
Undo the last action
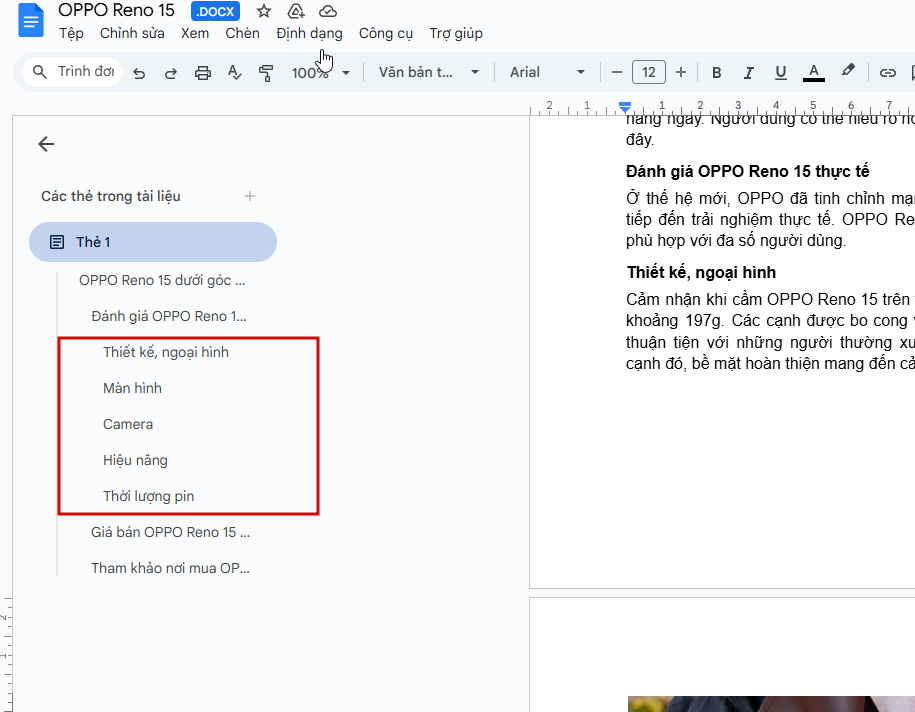(139, 73)
